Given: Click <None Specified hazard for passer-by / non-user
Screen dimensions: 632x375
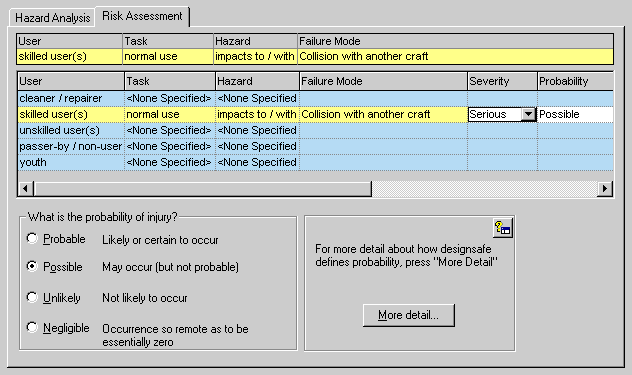Looking at the screenshot, I should [257, 146].
